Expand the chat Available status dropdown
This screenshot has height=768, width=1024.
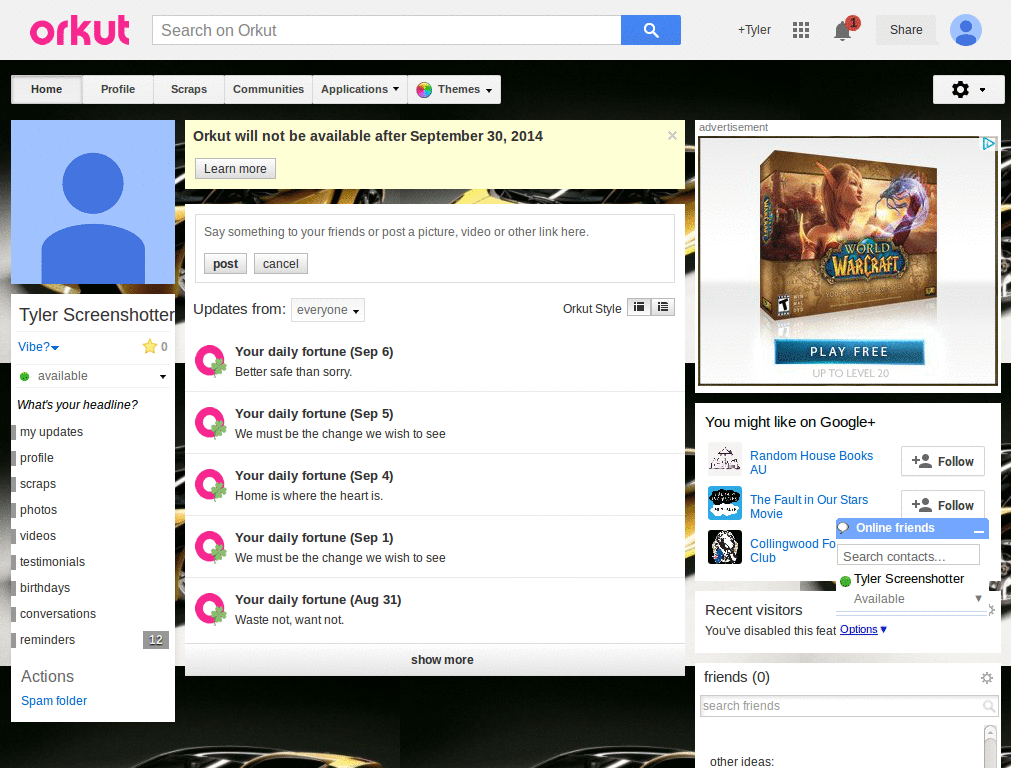(978, 598)
